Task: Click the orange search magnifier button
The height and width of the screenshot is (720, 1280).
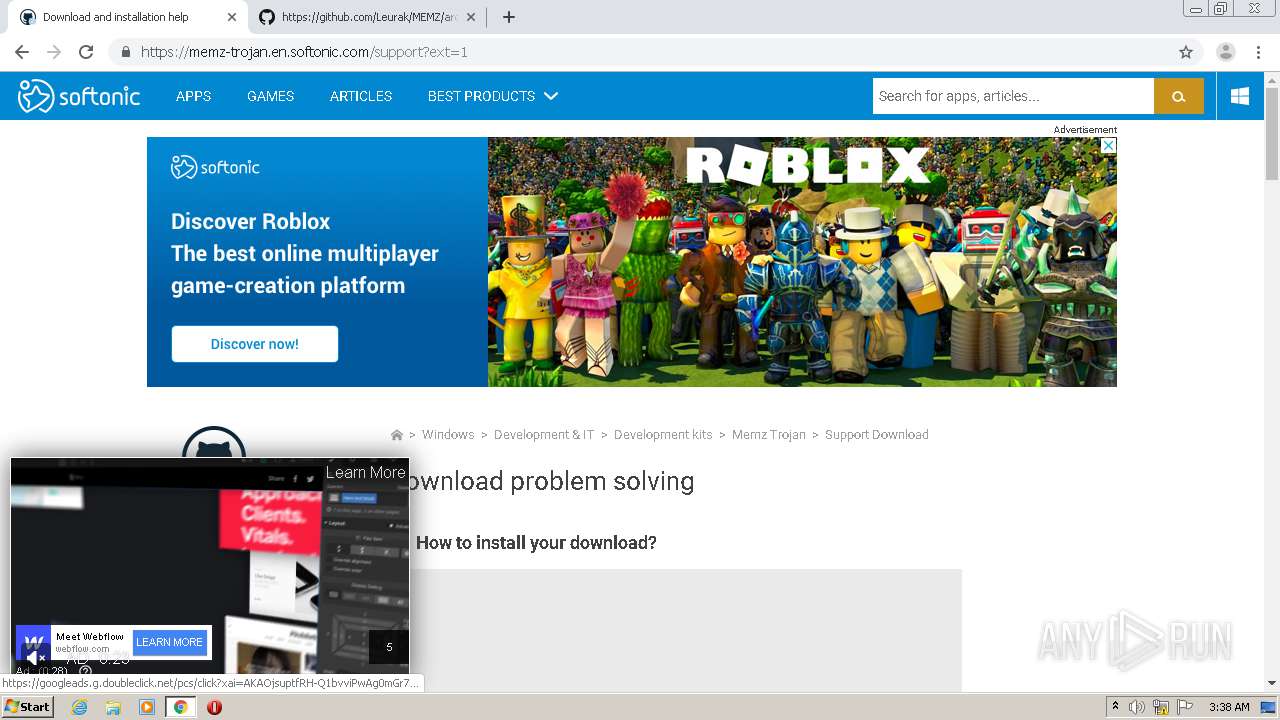Action: (x=1178, y=96)
